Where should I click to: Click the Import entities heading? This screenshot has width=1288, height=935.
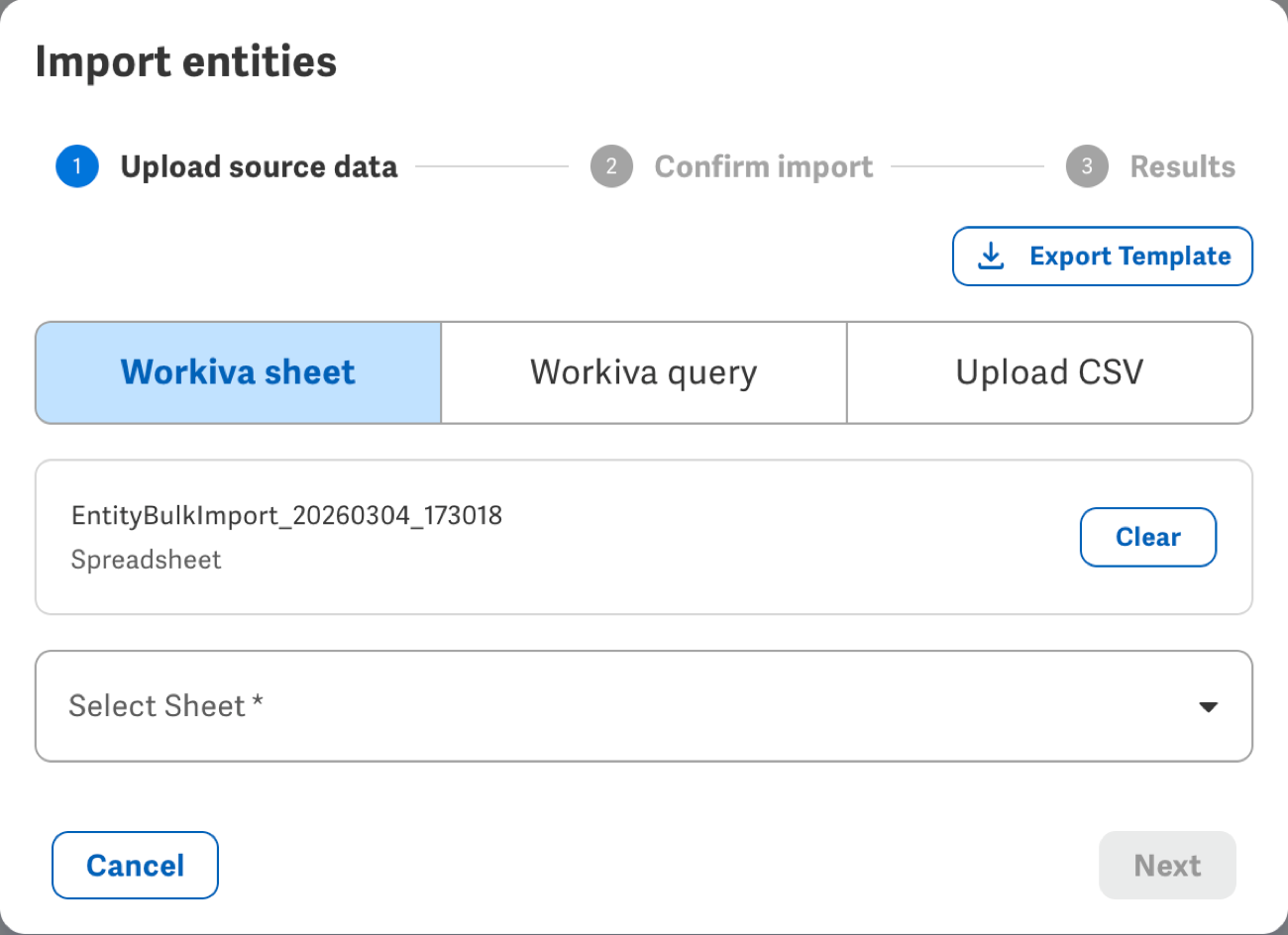tap(186, 61)
